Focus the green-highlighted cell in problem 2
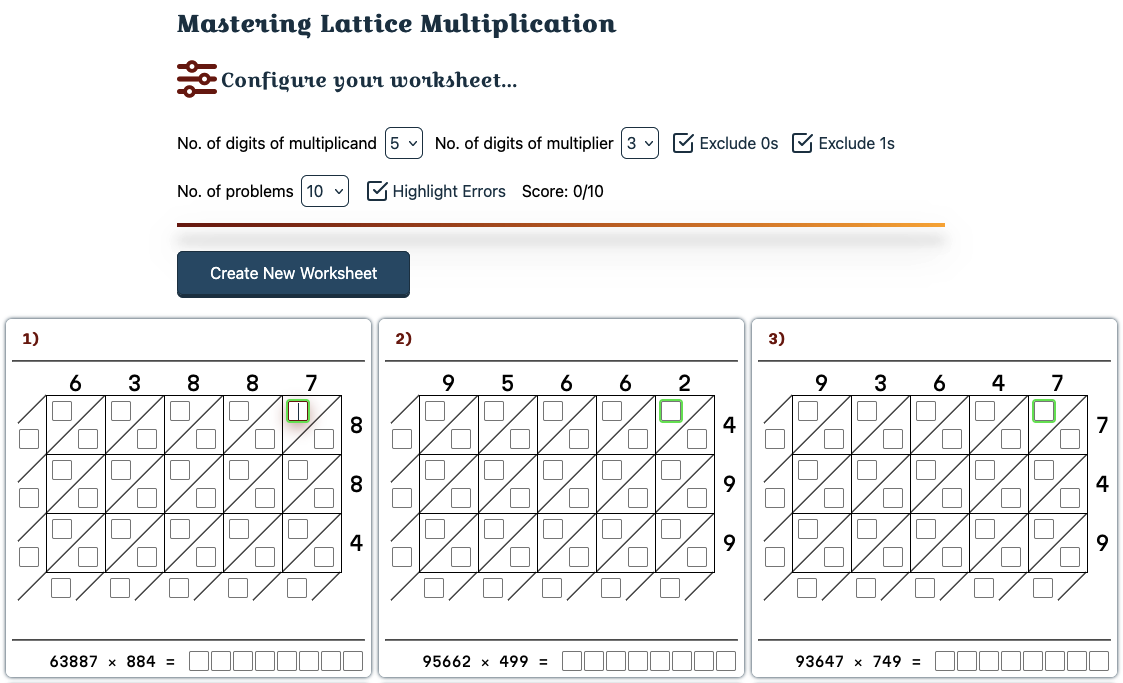Screen dimensions: 1123x683 click(x=671, y=410)
